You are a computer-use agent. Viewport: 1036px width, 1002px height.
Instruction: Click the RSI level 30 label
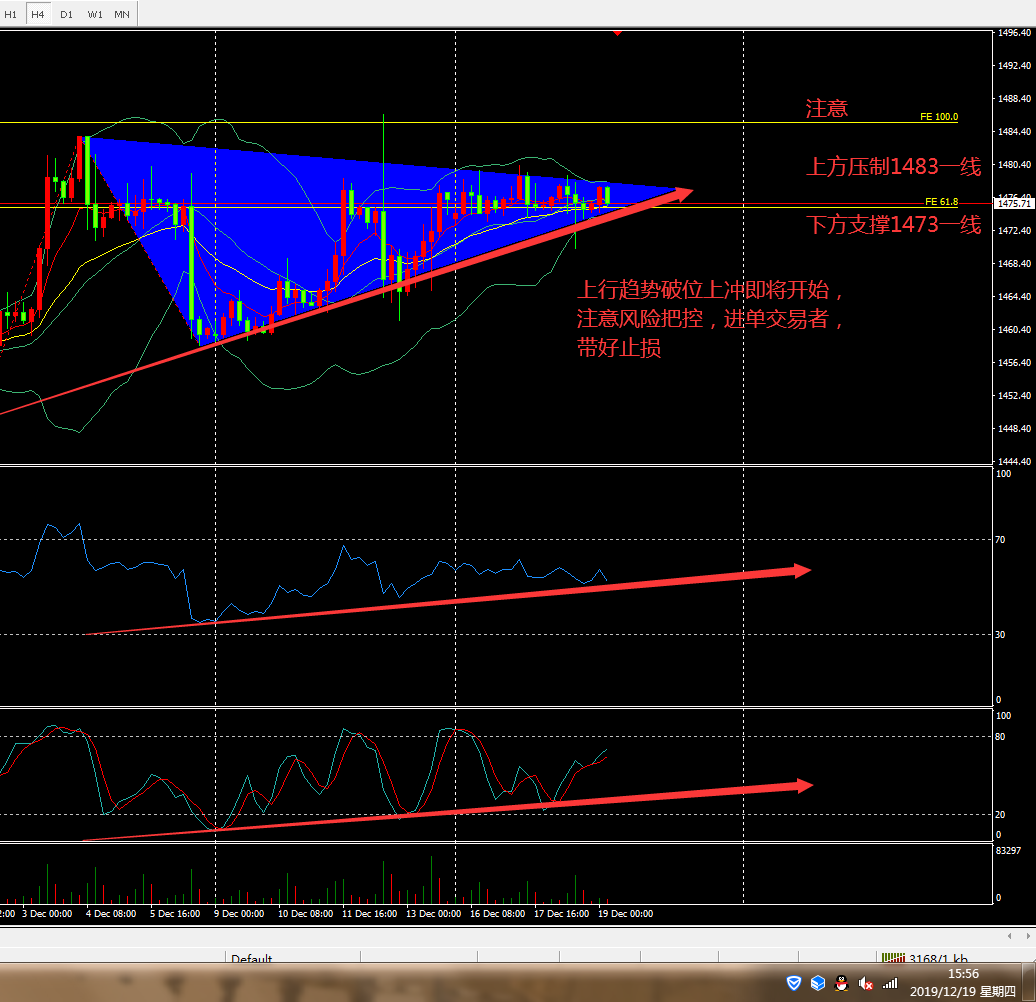(1000, 635)
